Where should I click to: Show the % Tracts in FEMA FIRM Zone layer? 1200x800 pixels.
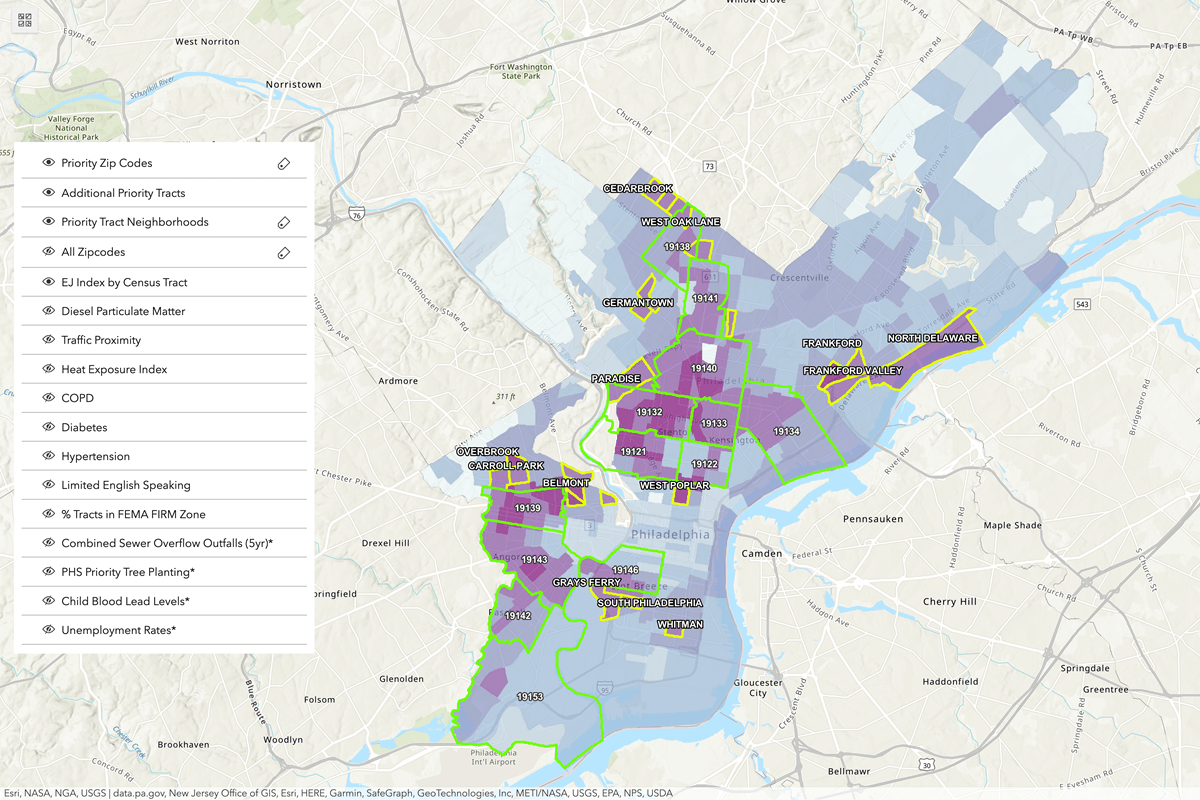[47, 514]
